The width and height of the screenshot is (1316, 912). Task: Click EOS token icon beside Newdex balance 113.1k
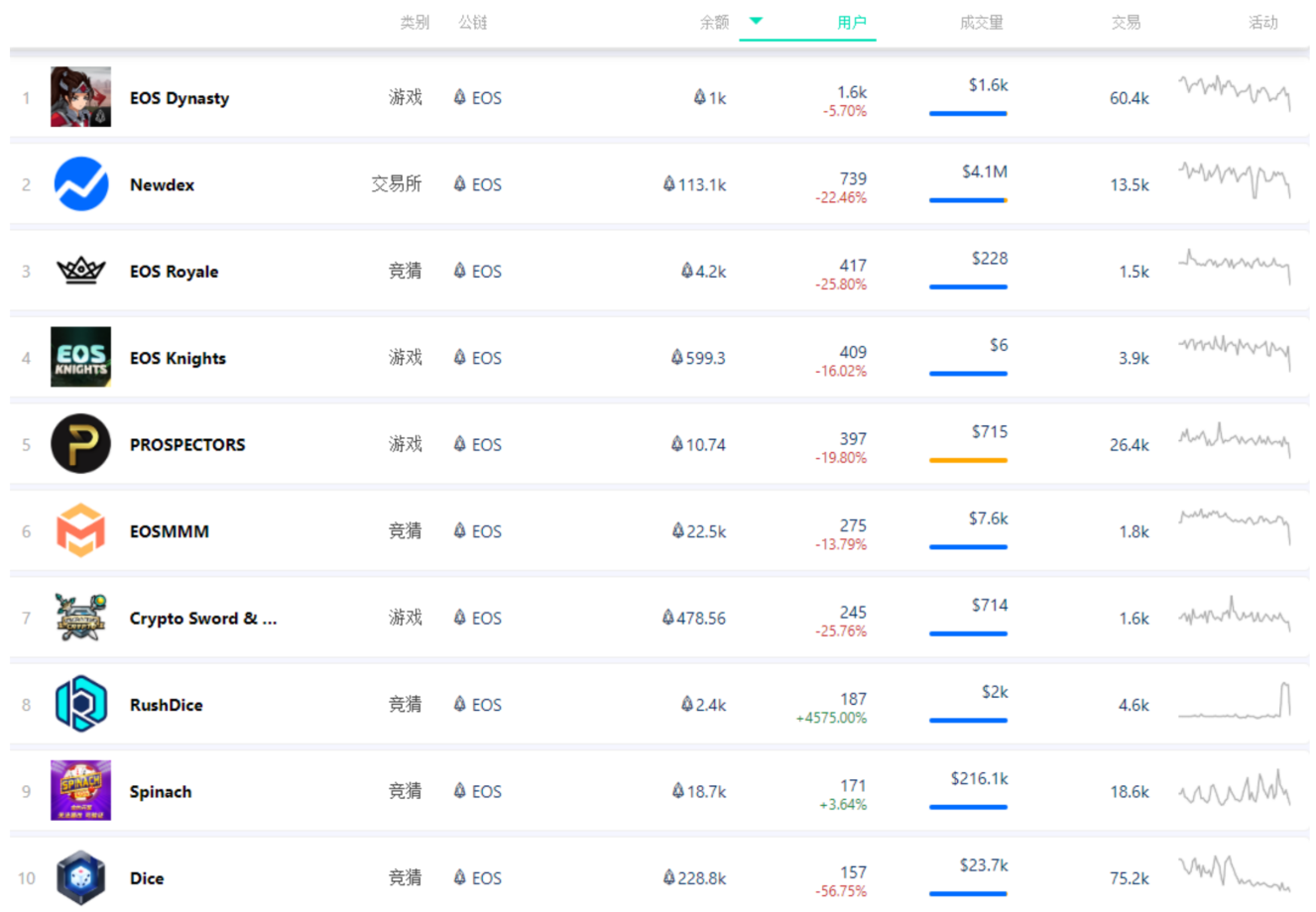tap(668, 183)
